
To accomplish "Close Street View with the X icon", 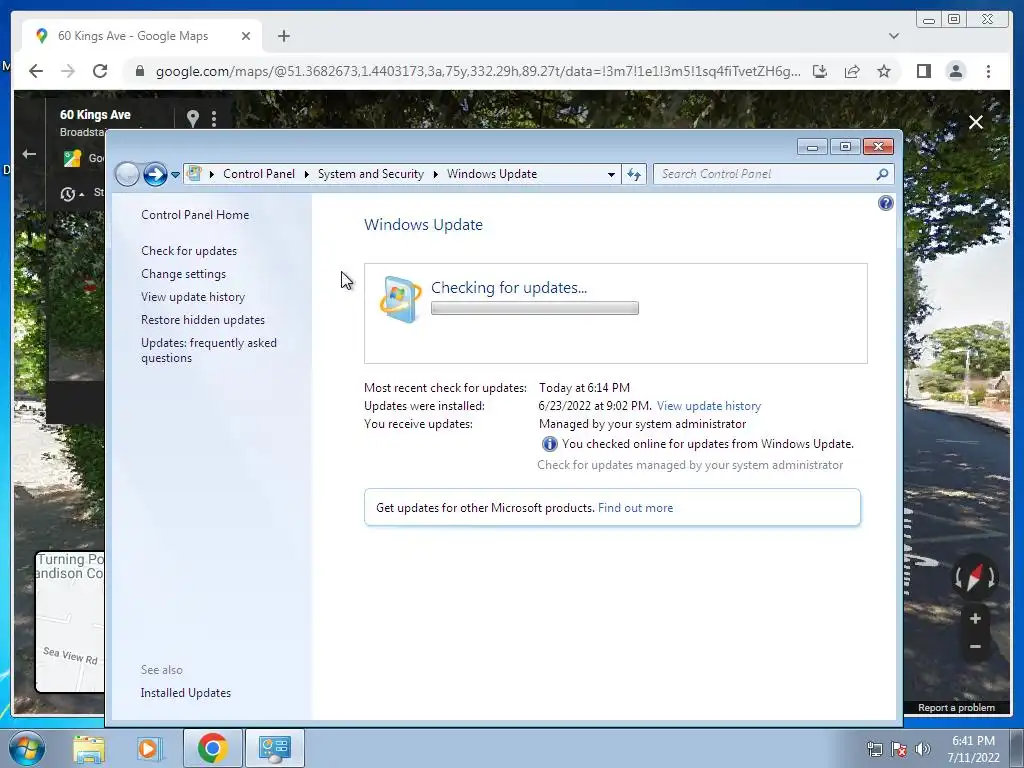I will click(x=976, y=122).
